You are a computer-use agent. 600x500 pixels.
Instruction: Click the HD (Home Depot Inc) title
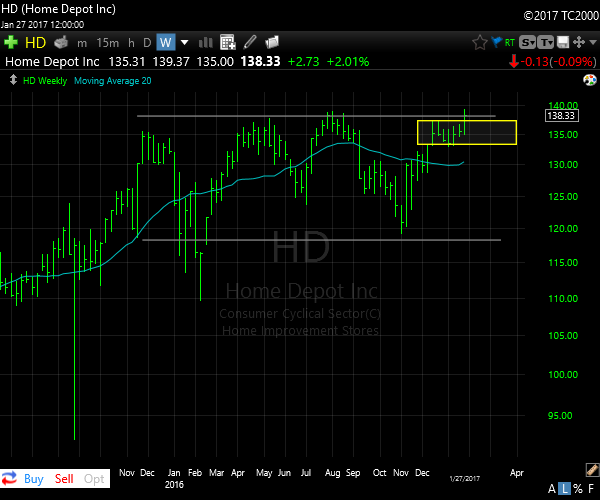[x=58, y=9]
